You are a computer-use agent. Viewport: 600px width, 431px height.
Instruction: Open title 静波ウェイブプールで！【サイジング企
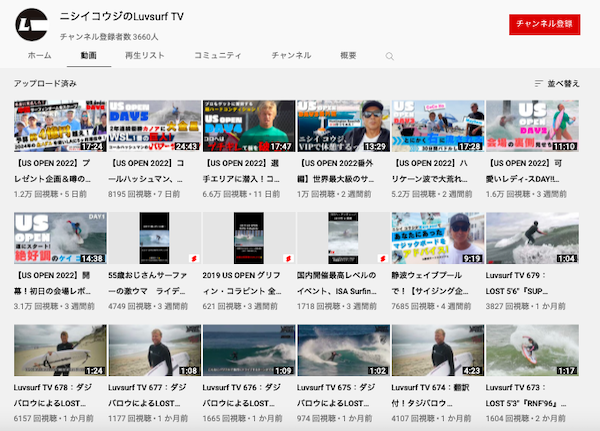point(429,283)
